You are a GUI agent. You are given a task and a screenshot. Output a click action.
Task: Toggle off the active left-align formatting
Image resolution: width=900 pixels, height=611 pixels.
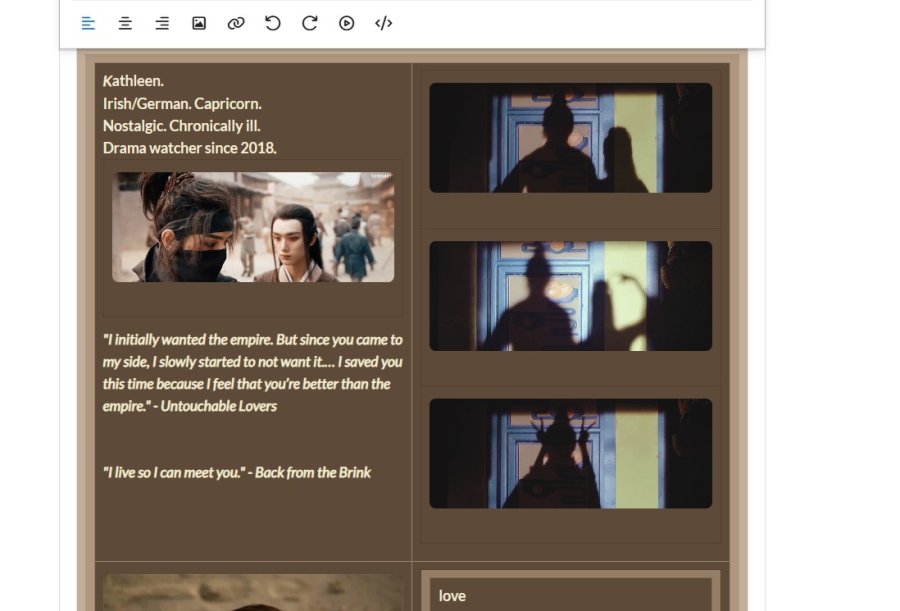point(88,23)
